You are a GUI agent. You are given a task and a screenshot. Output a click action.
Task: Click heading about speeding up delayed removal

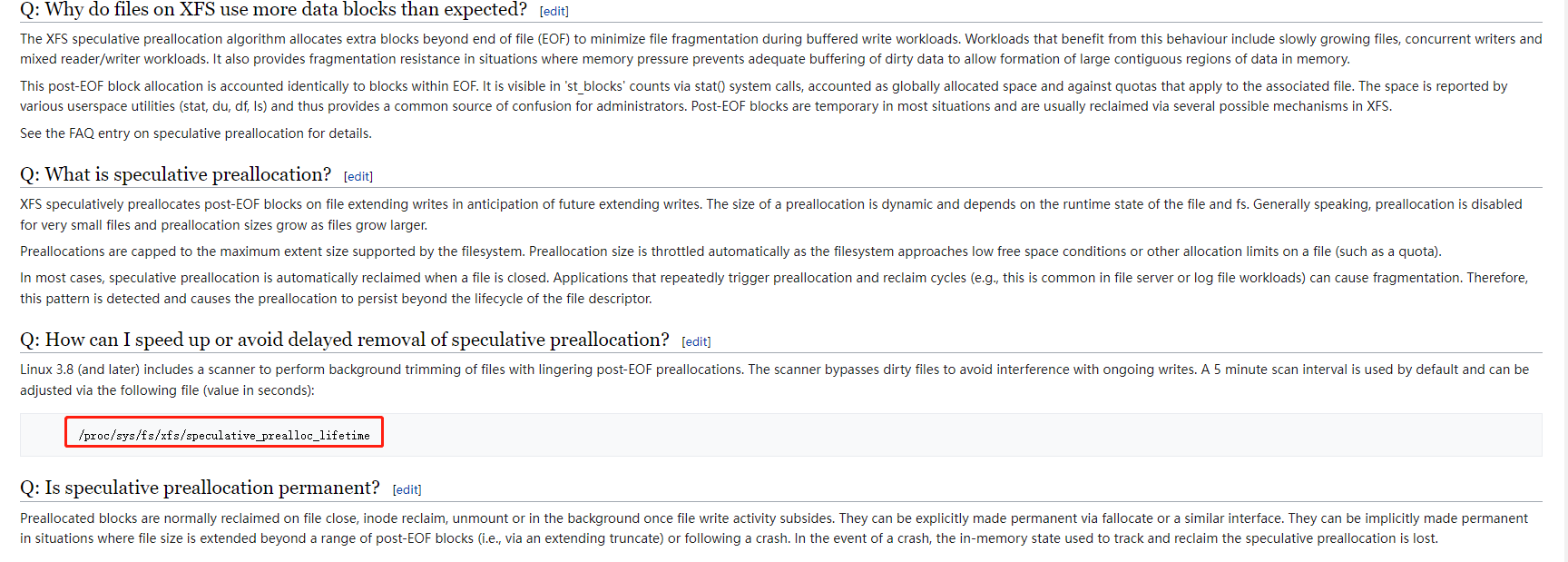coord(345,340)
